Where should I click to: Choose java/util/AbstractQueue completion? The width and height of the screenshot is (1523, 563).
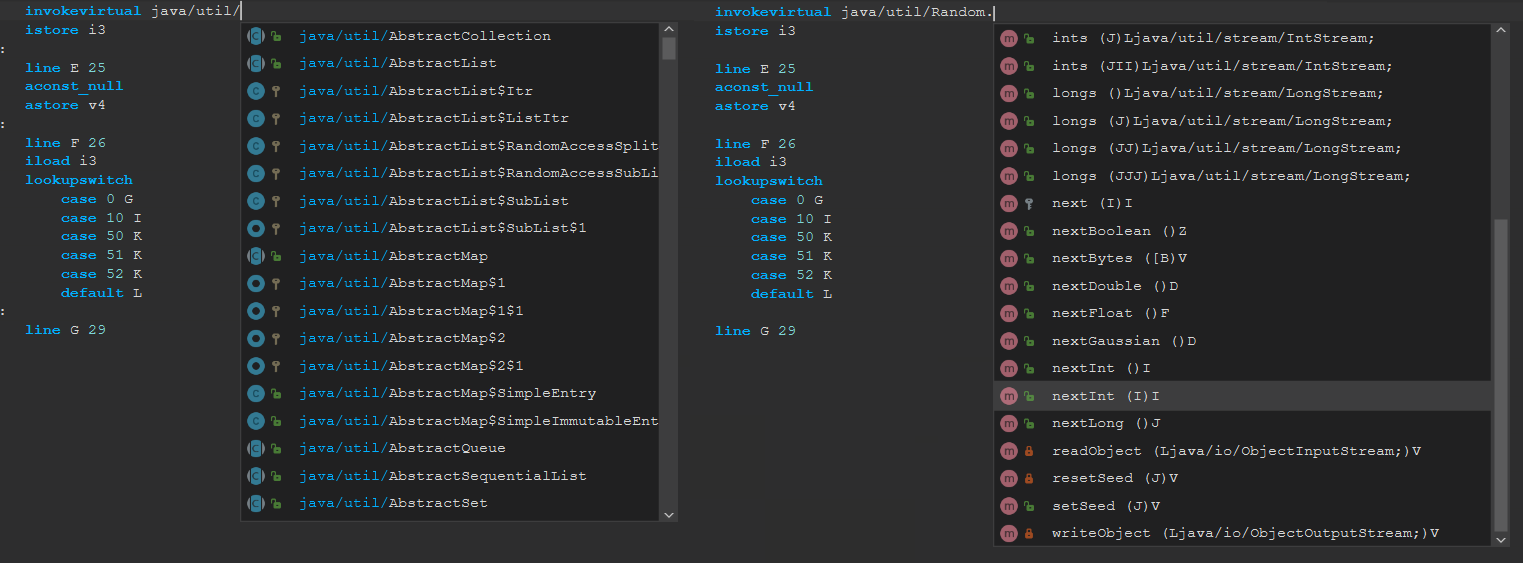[450, 448]
